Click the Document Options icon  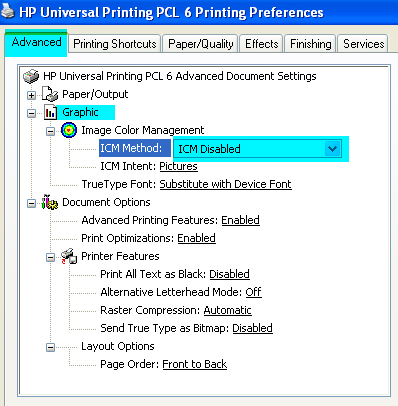click(50, 202)
